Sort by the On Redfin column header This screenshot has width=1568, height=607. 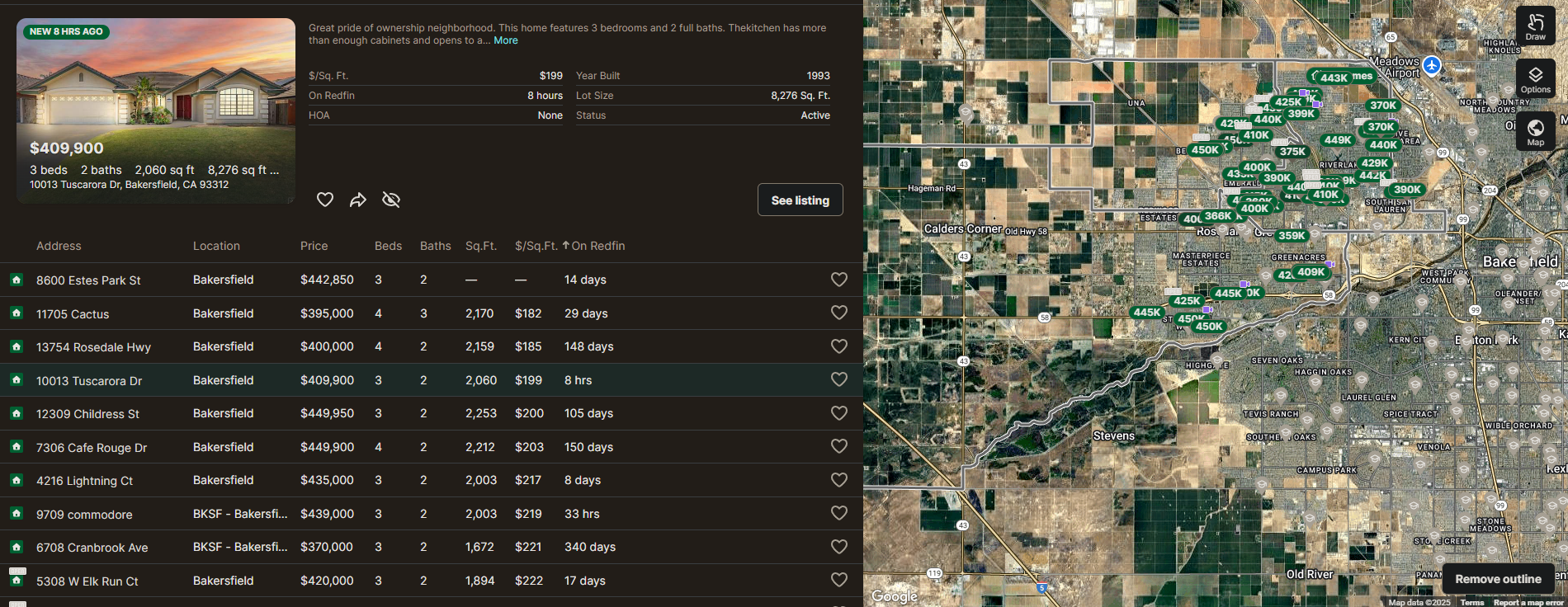point(598,246)
